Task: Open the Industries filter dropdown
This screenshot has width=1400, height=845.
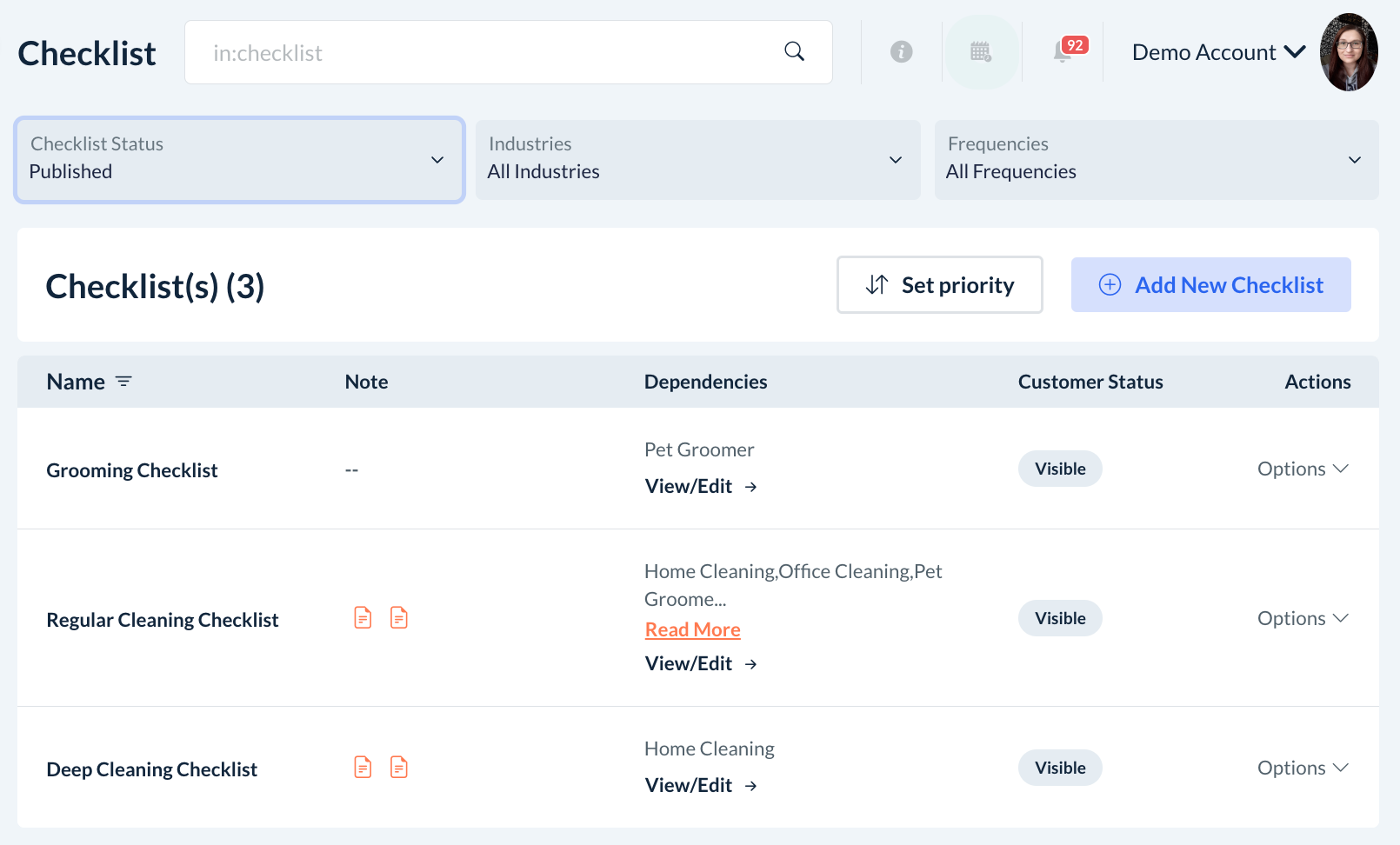Action: pos(697,160)
